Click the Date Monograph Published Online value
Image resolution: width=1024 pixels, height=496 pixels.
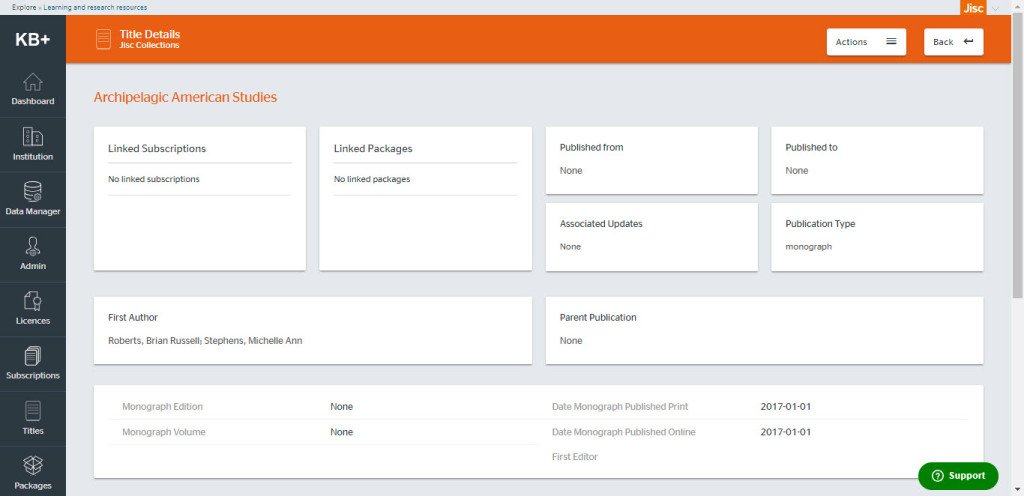click(786, 432)
